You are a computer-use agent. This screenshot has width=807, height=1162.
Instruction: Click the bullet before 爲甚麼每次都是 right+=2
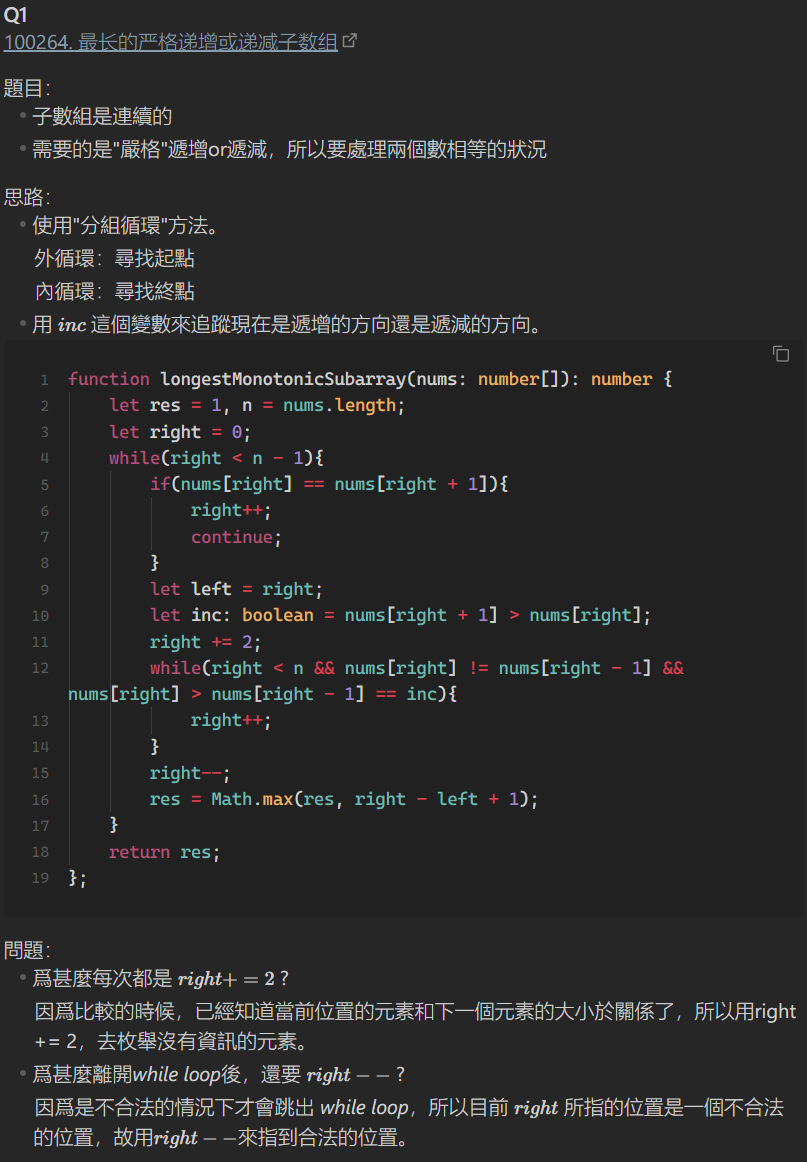pos(23,978)
